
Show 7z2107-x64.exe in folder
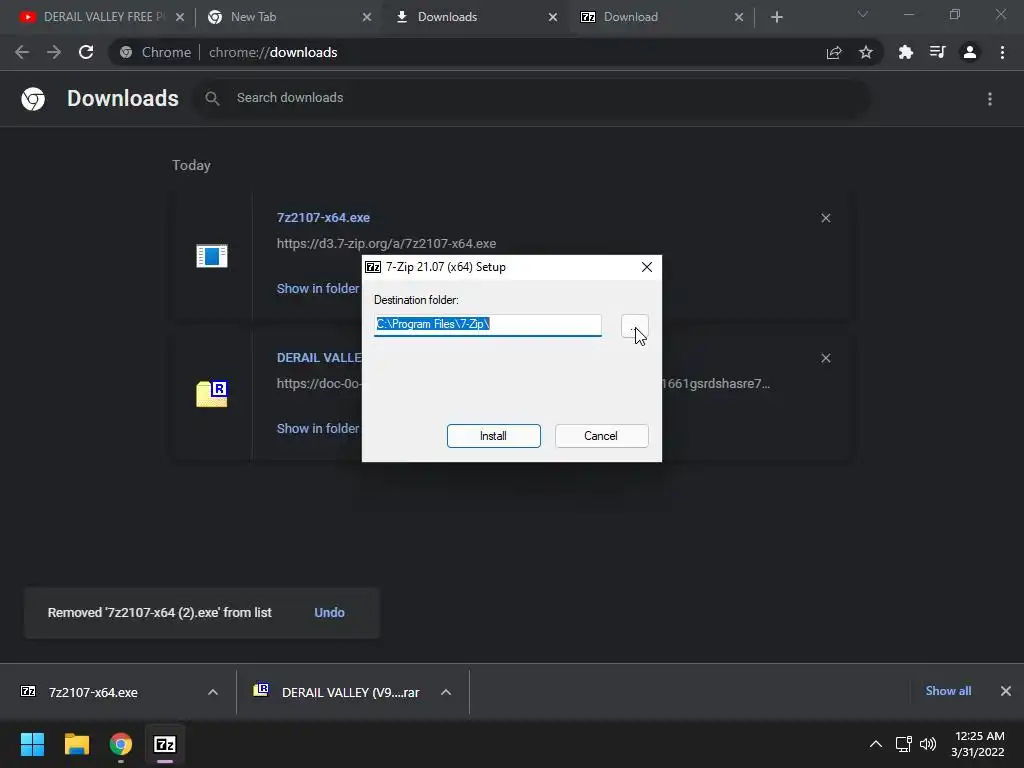(x=318, y=289)
